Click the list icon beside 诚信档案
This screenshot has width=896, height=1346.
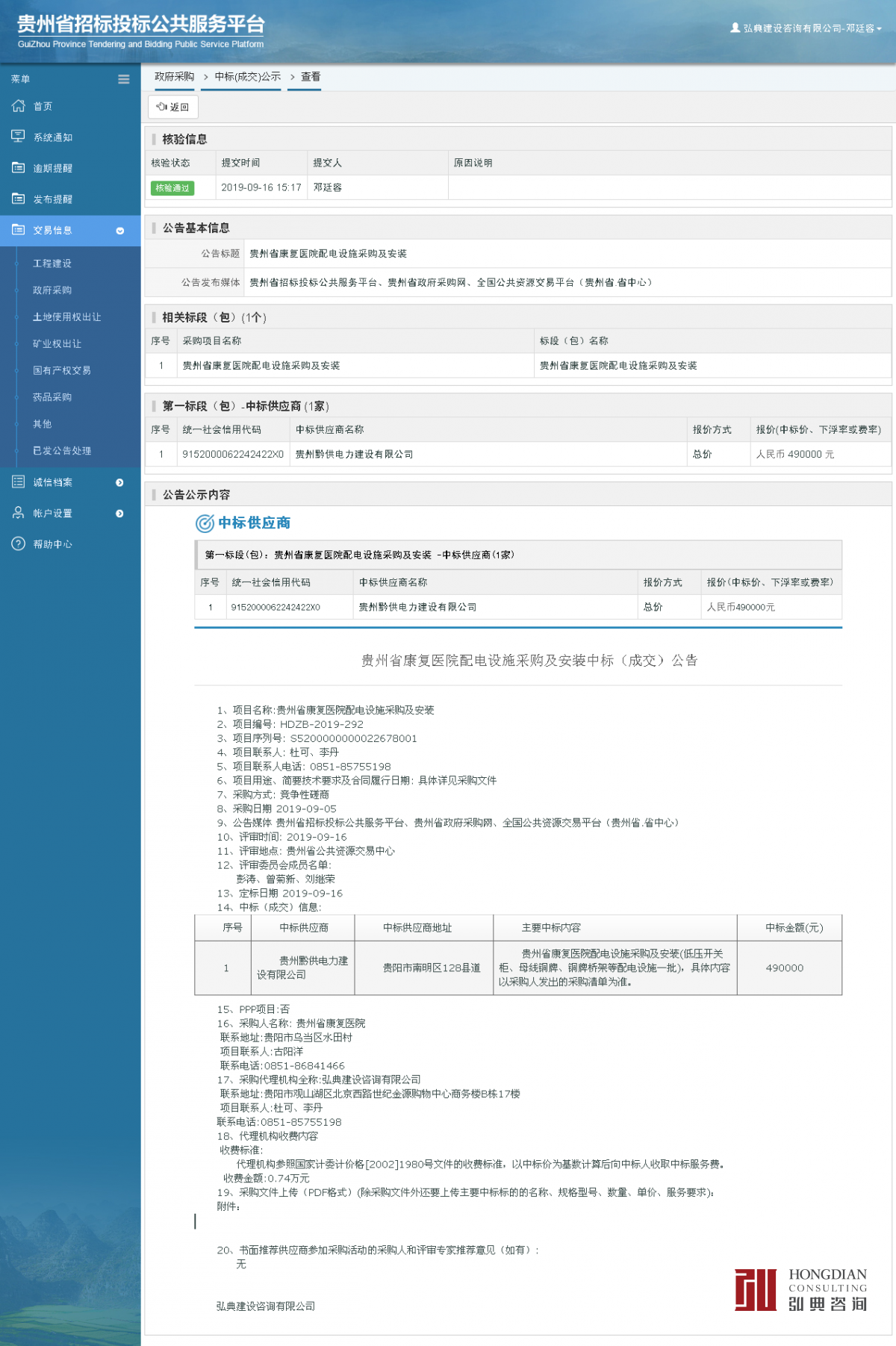click(19, 482)
